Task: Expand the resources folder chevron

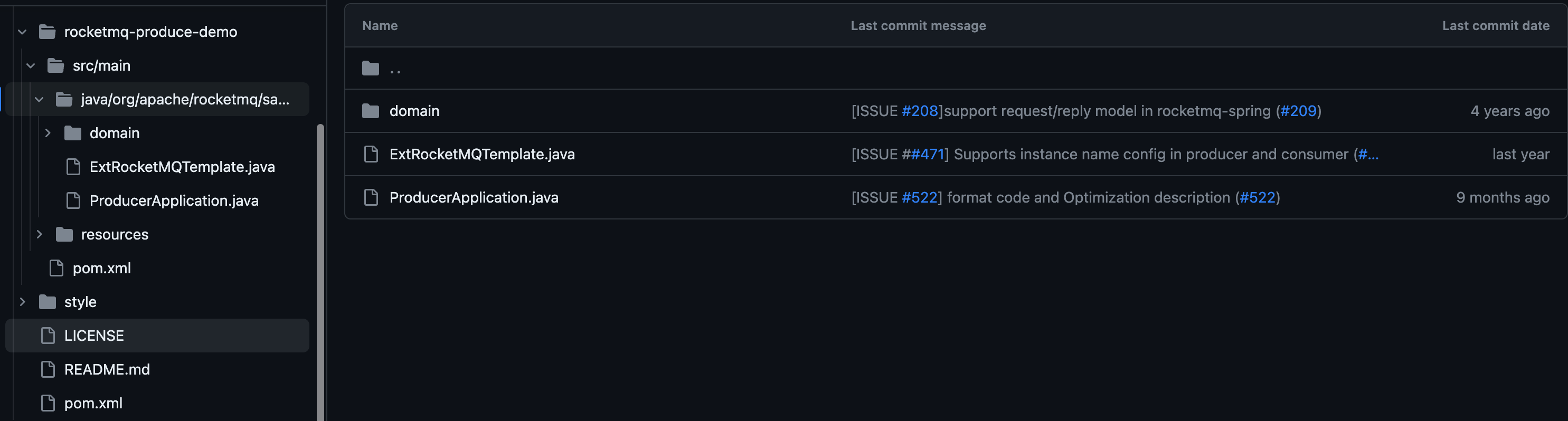Action: [40, 234]
